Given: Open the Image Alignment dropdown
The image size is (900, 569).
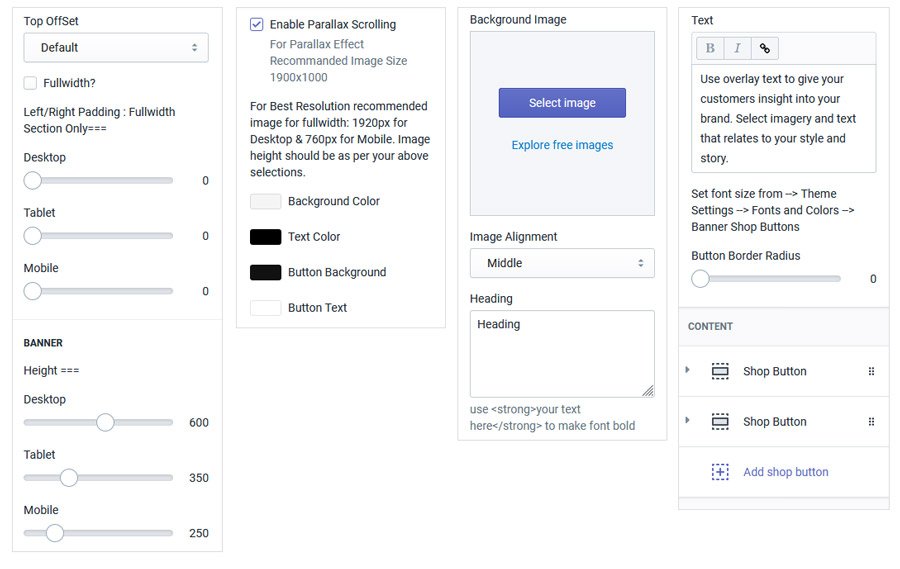Looking at the screenshot, I should (x=562, y=263).
